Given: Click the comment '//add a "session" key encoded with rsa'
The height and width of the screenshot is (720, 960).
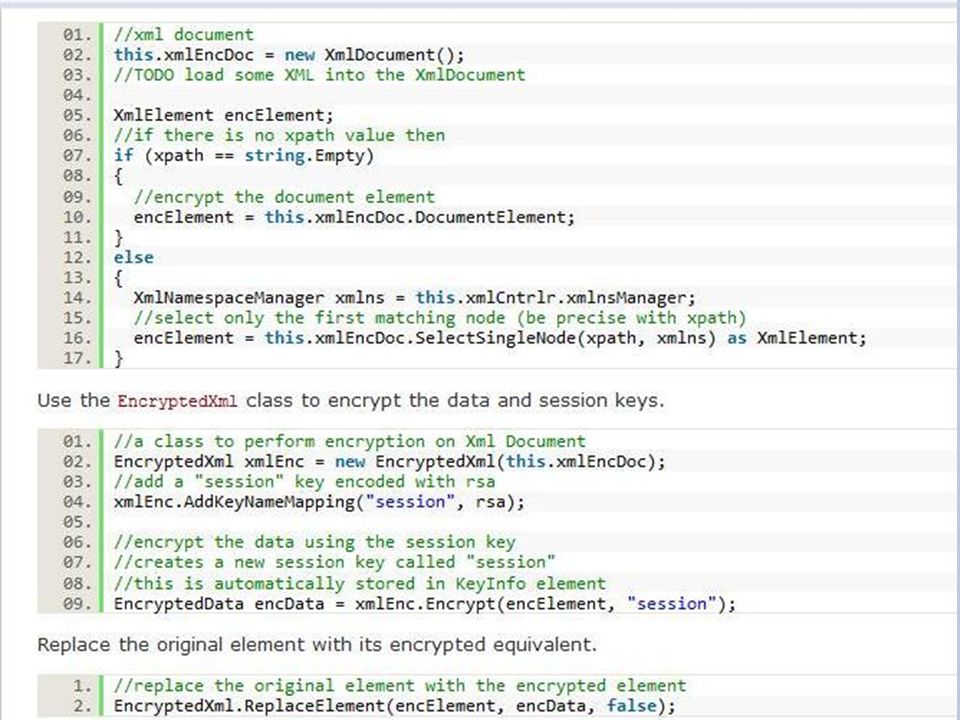Looking at the screenshot, I should coord(304,482).
